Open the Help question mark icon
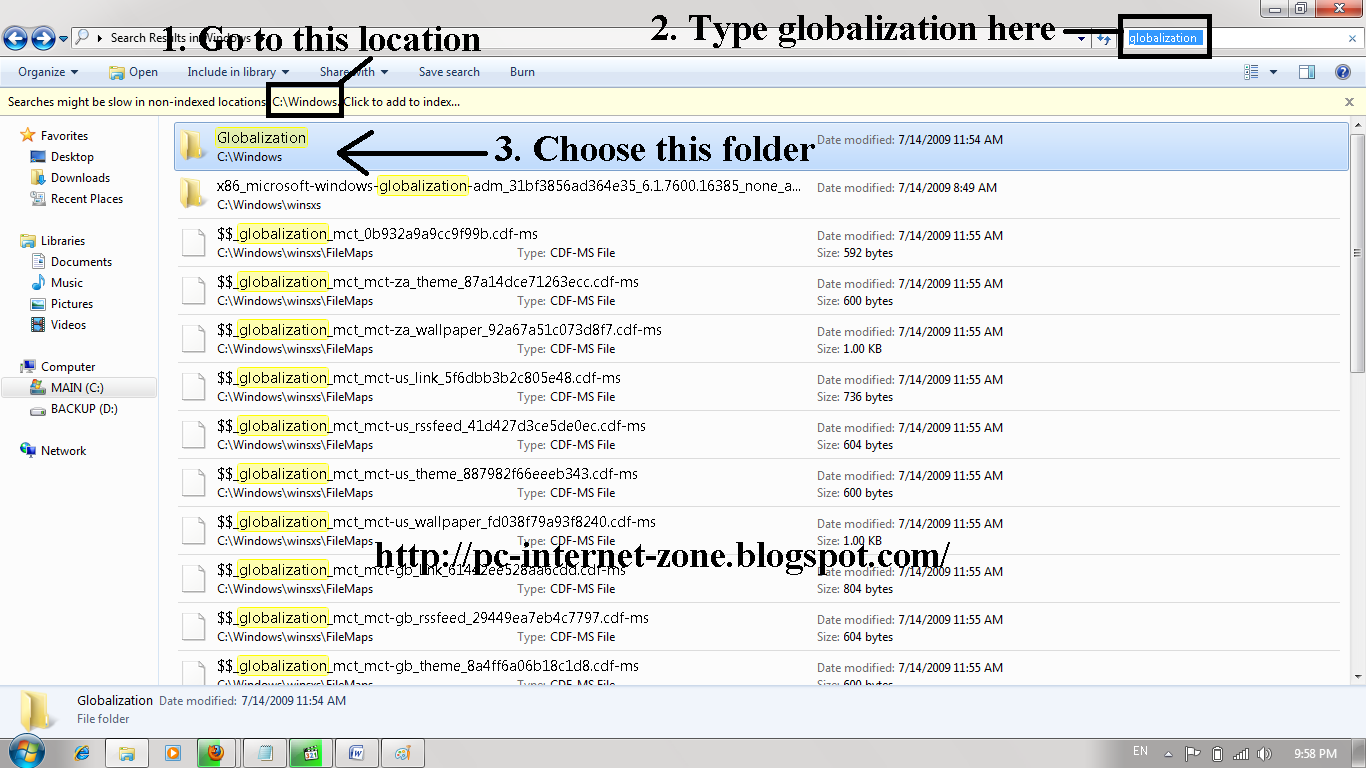Screen dimensions: 1366x768 (1343, 72)
